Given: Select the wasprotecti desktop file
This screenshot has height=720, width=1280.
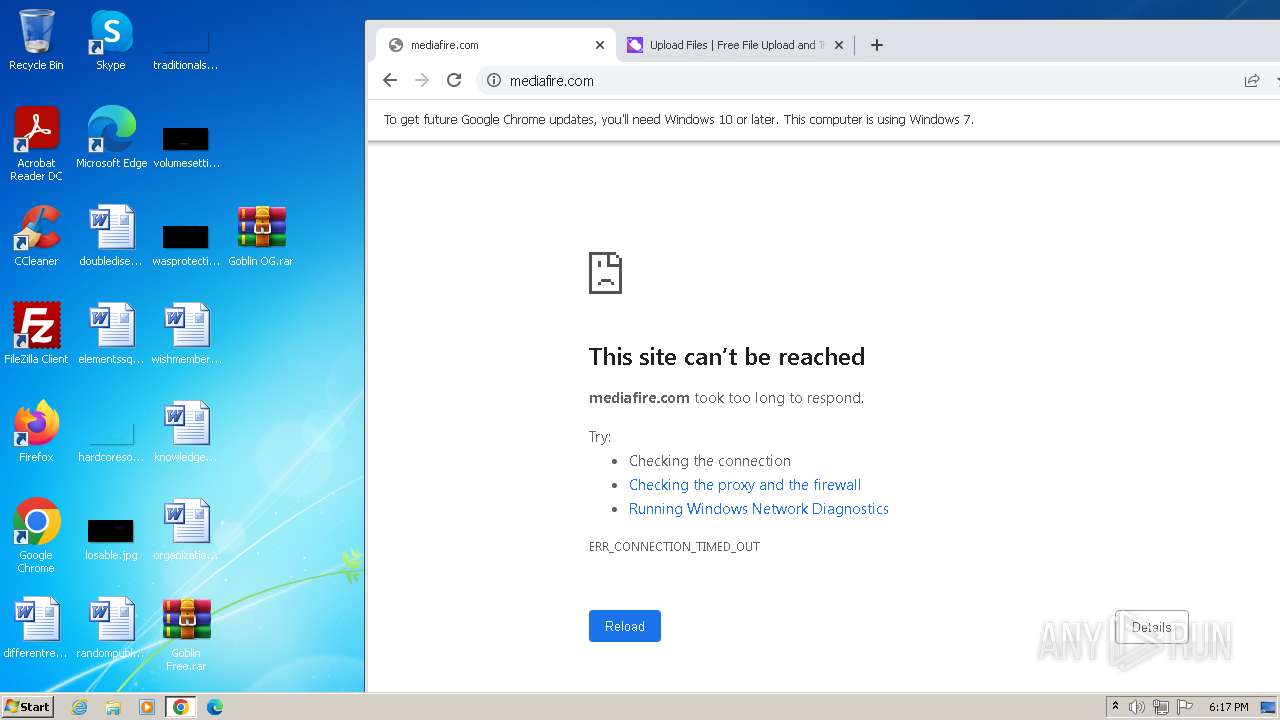Looking at the screenshot, I should coord(186,245).
